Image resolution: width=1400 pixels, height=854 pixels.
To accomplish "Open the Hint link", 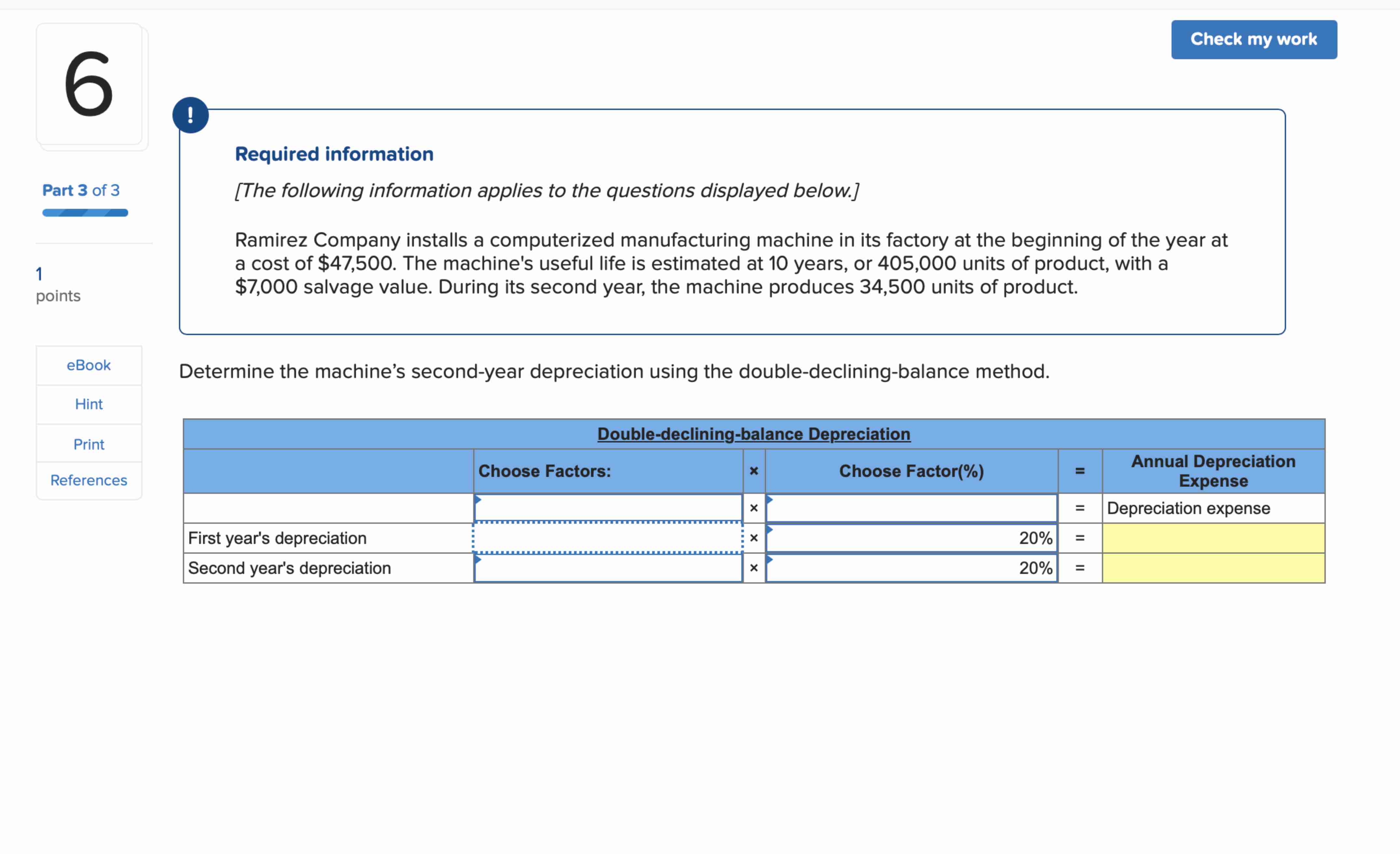I will point(89,405).
